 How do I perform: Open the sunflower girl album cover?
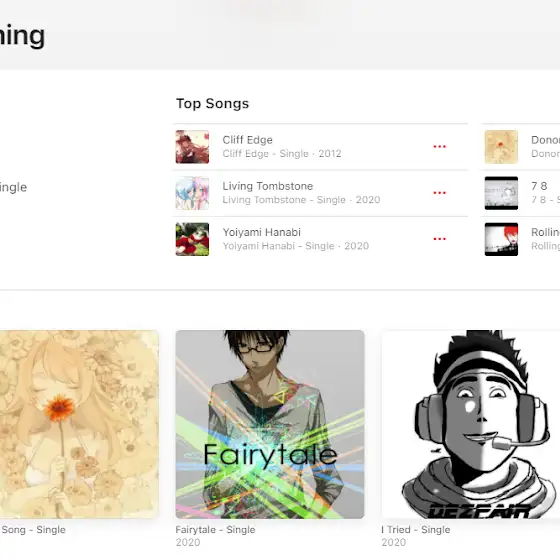coord(79,424)
